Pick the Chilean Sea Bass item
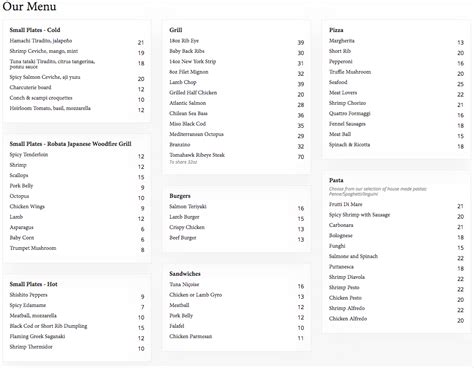The image size is (474, 368). (x=188, y=113)
